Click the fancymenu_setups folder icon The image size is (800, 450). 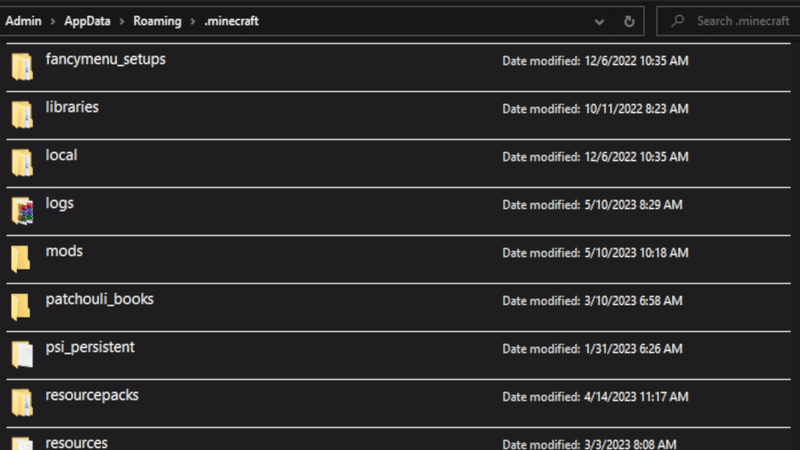point(21,67)
